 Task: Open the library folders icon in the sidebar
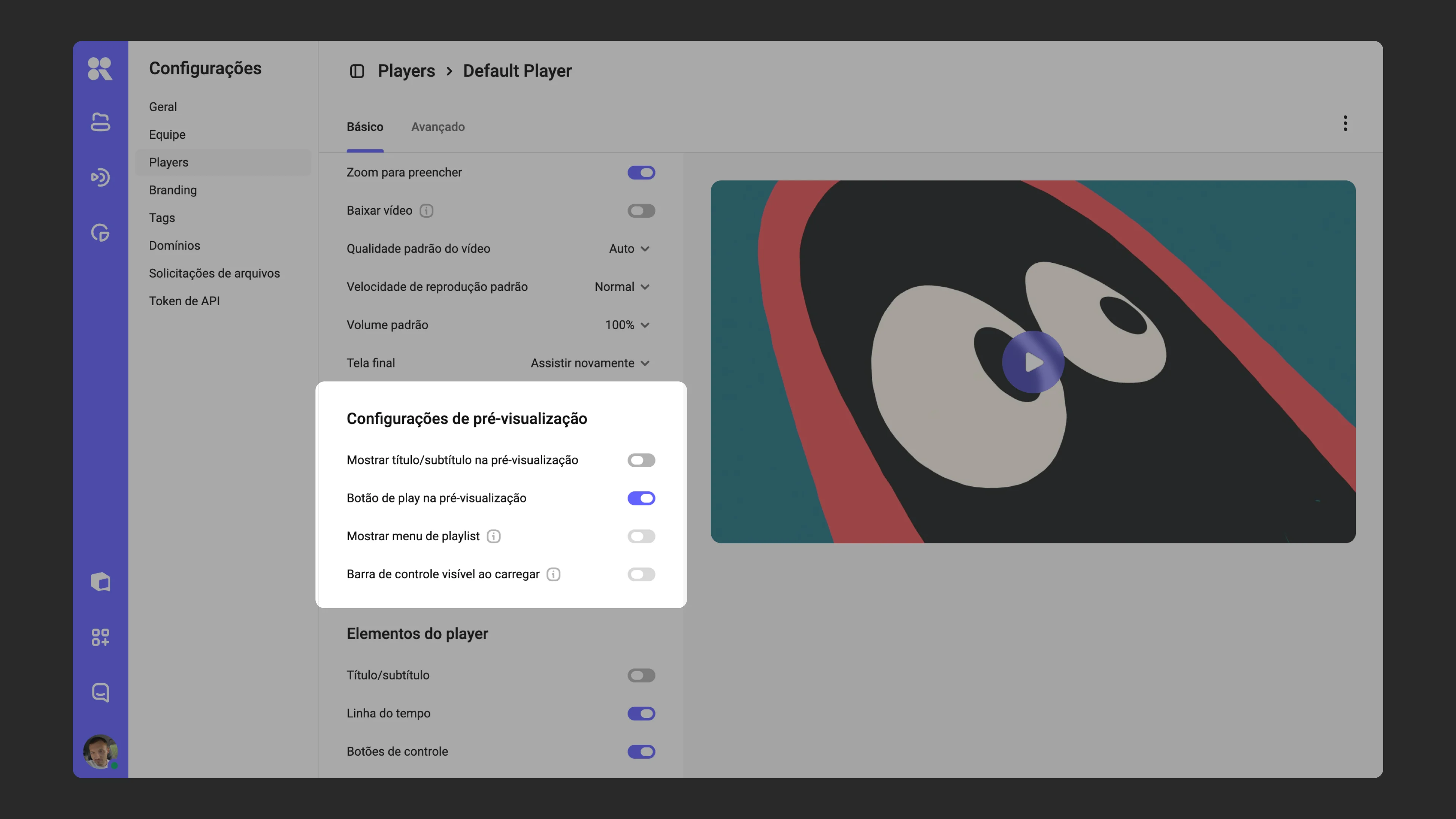100,122
